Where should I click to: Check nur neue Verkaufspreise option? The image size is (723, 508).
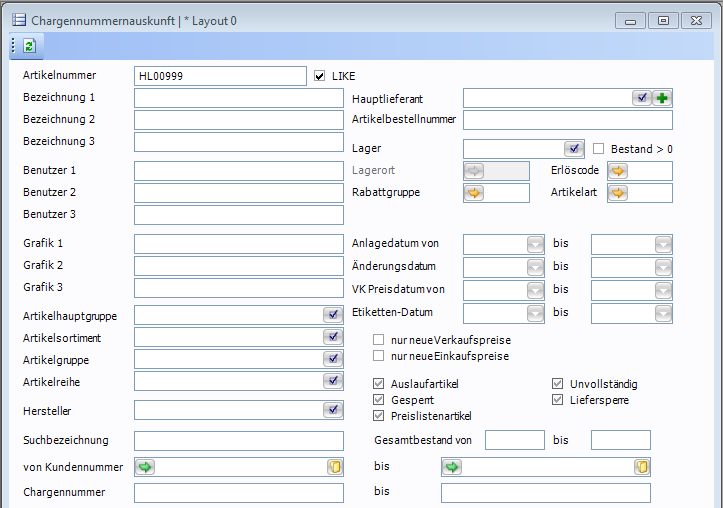[379, 340]
